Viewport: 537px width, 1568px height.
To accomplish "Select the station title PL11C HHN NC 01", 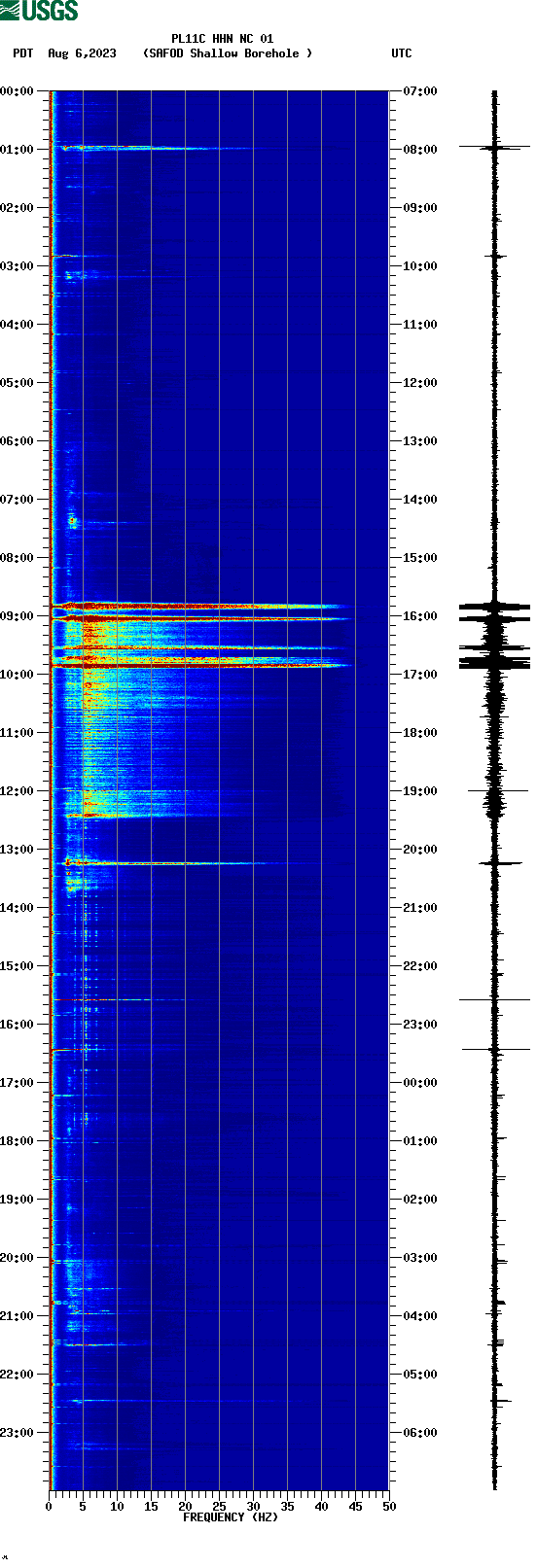I will pos(222,39).
